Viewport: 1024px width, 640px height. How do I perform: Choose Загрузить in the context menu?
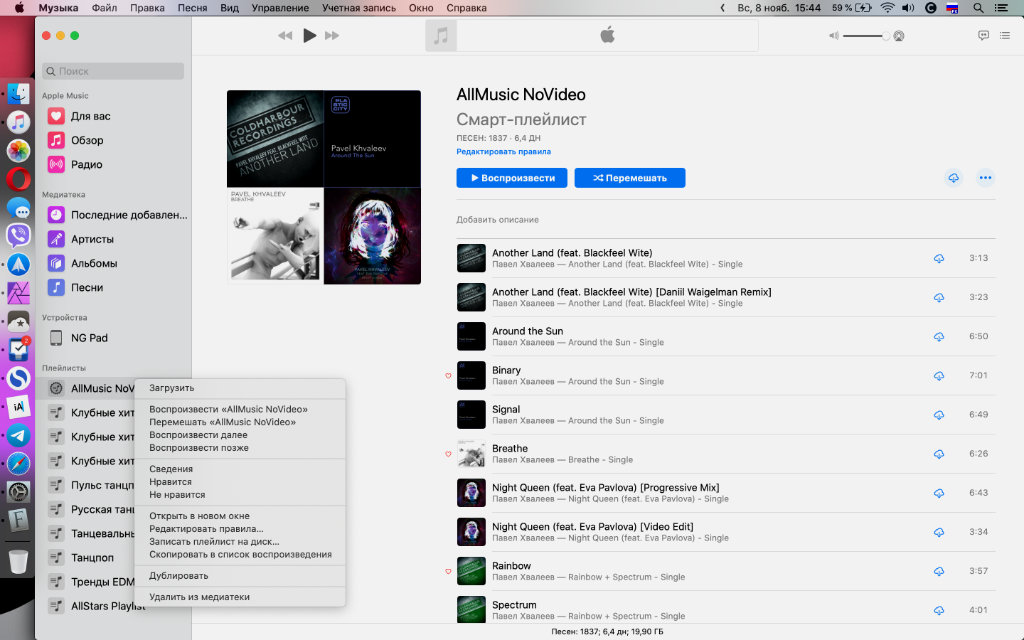click(x=240, y=388)
